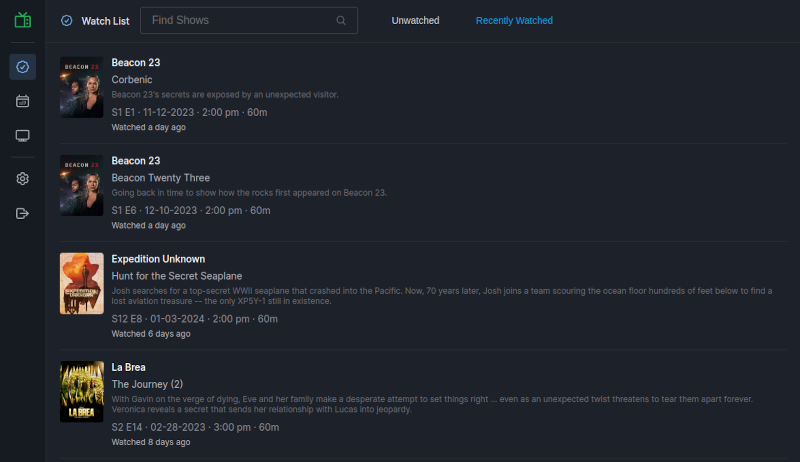Screen dimensions: 800x462
Task: Click the description about rocks on Beacon 23
Action: [x=249, y=193]
